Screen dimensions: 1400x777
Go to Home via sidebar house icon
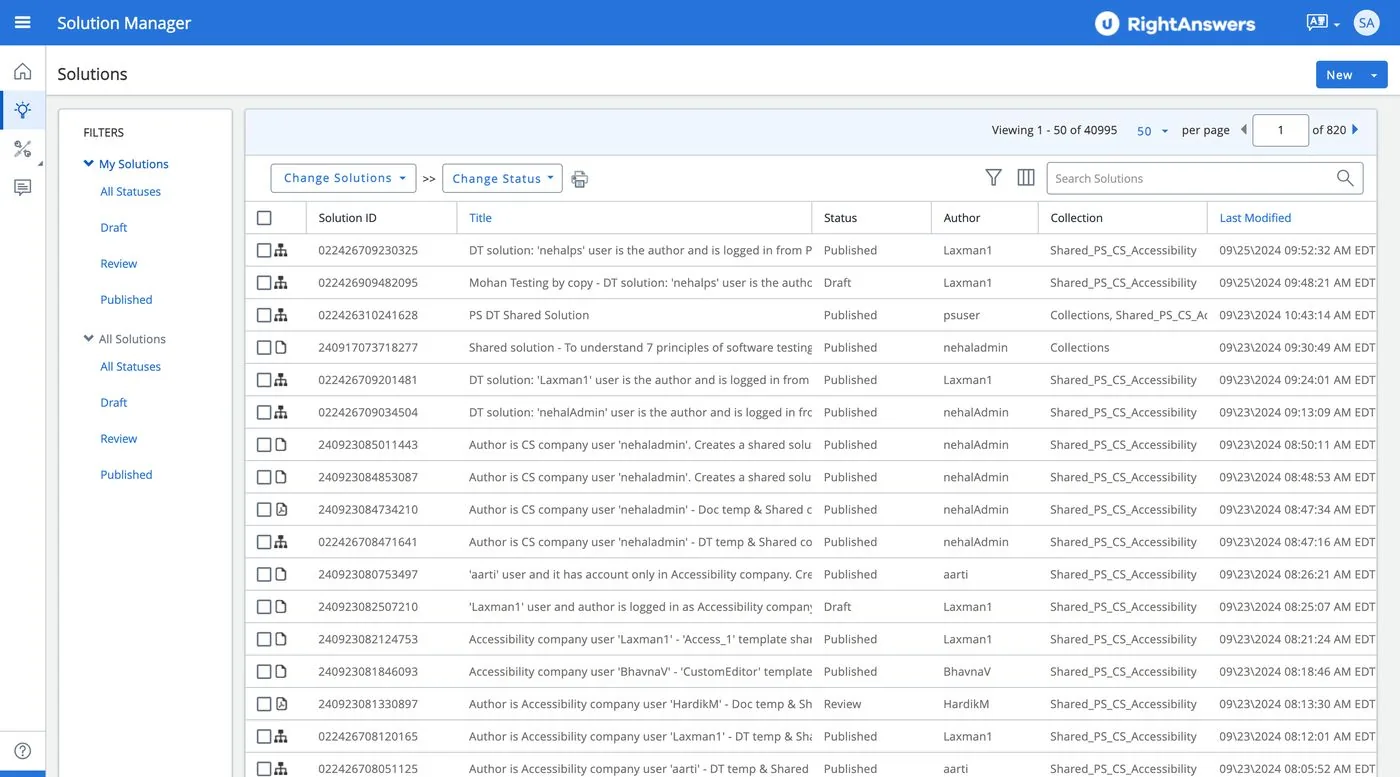[22, 71]
